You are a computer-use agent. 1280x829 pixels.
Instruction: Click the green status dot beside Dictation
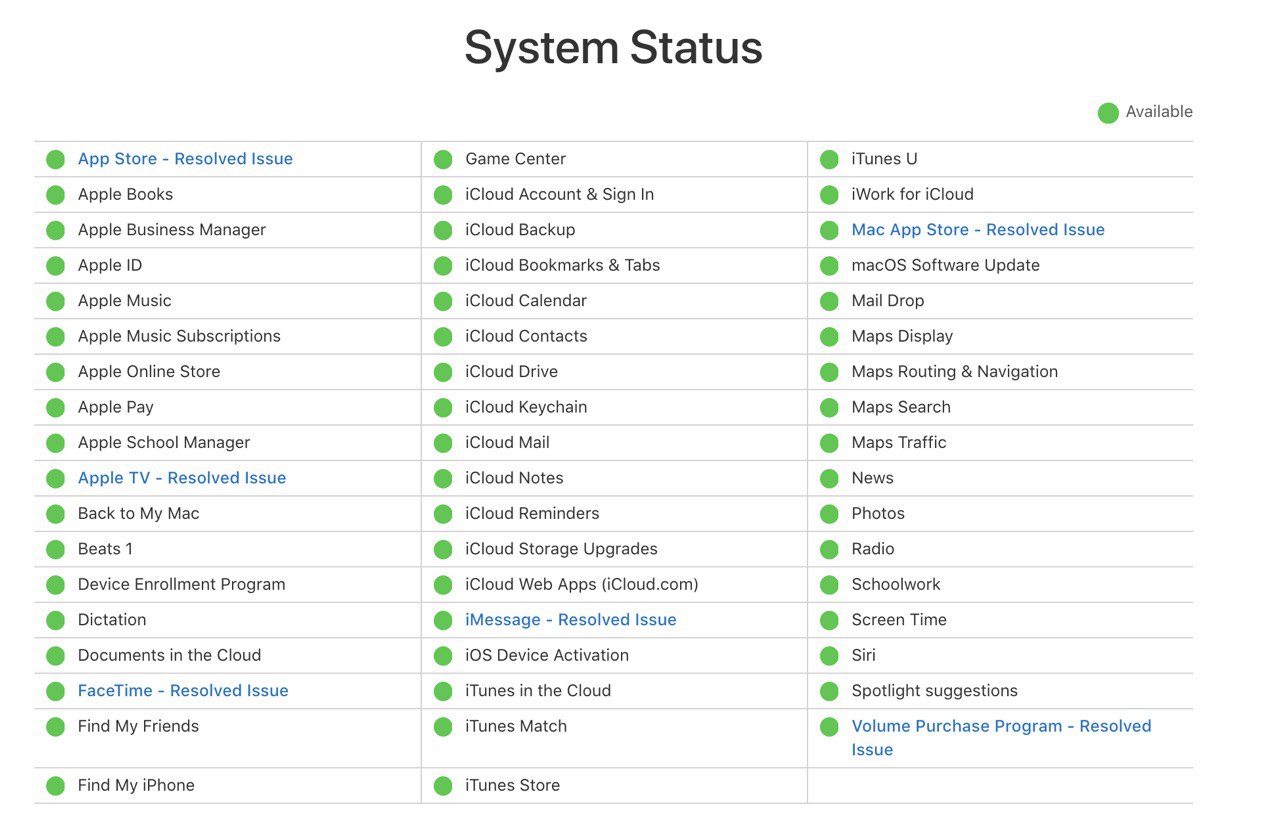[x=56, y=621]
